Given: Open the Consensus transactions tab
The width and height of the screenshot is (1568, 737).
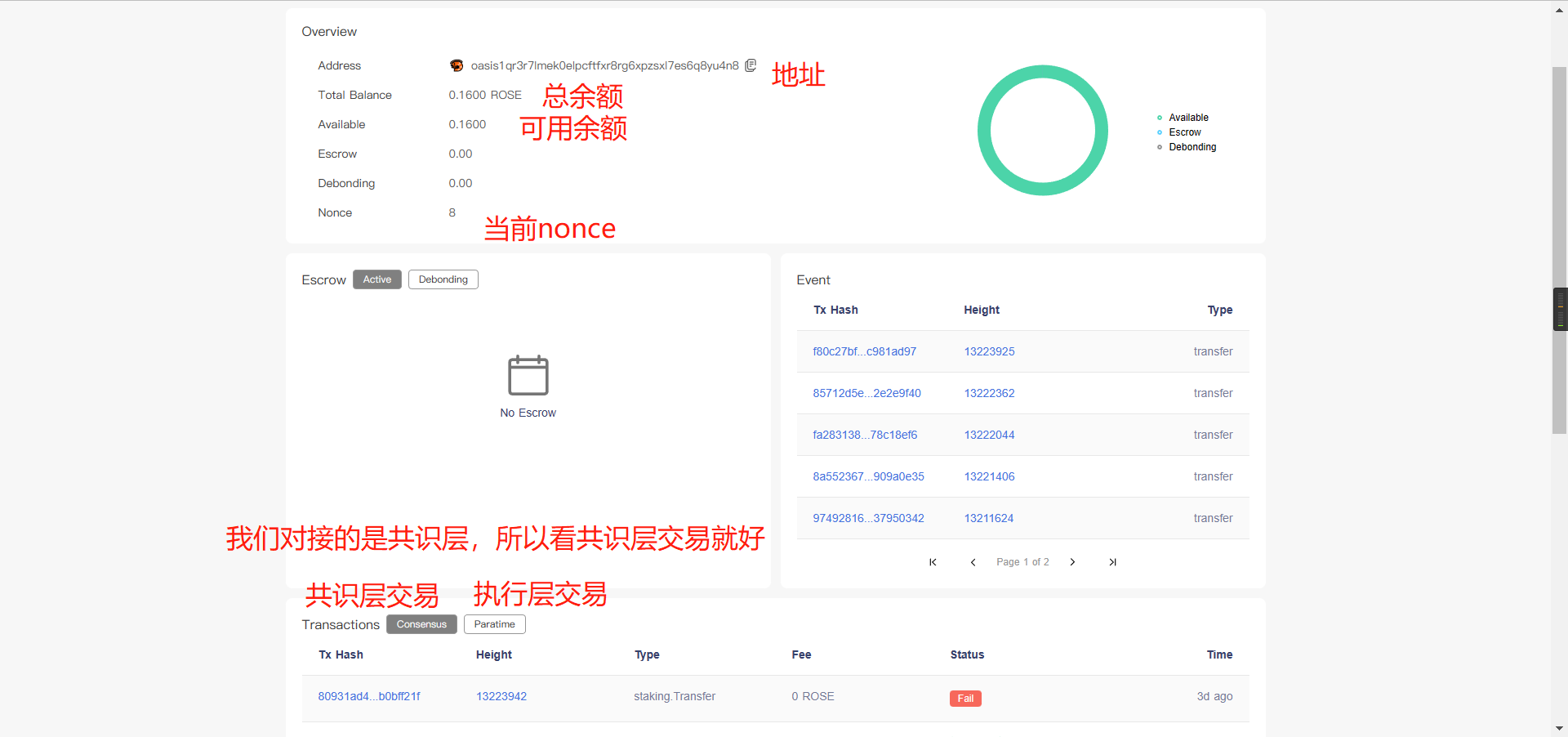Looking at the screenshot, I should pos(421,624).
